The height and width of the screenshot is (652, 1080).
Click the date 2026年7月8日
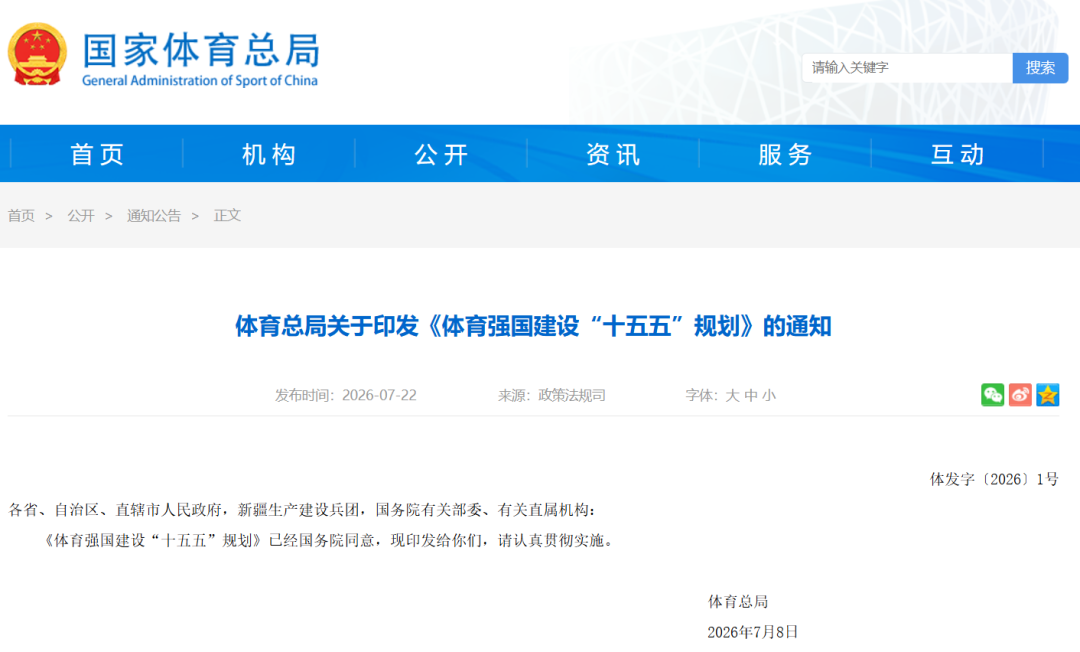[752, 632]
